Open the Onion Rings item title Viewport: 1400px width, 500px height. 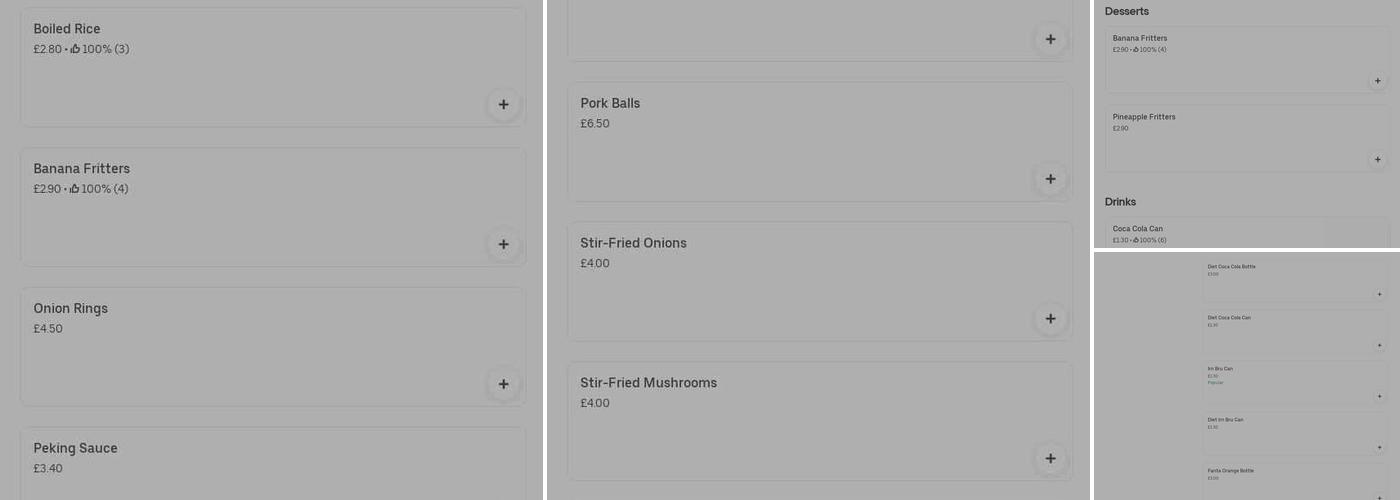70,308
